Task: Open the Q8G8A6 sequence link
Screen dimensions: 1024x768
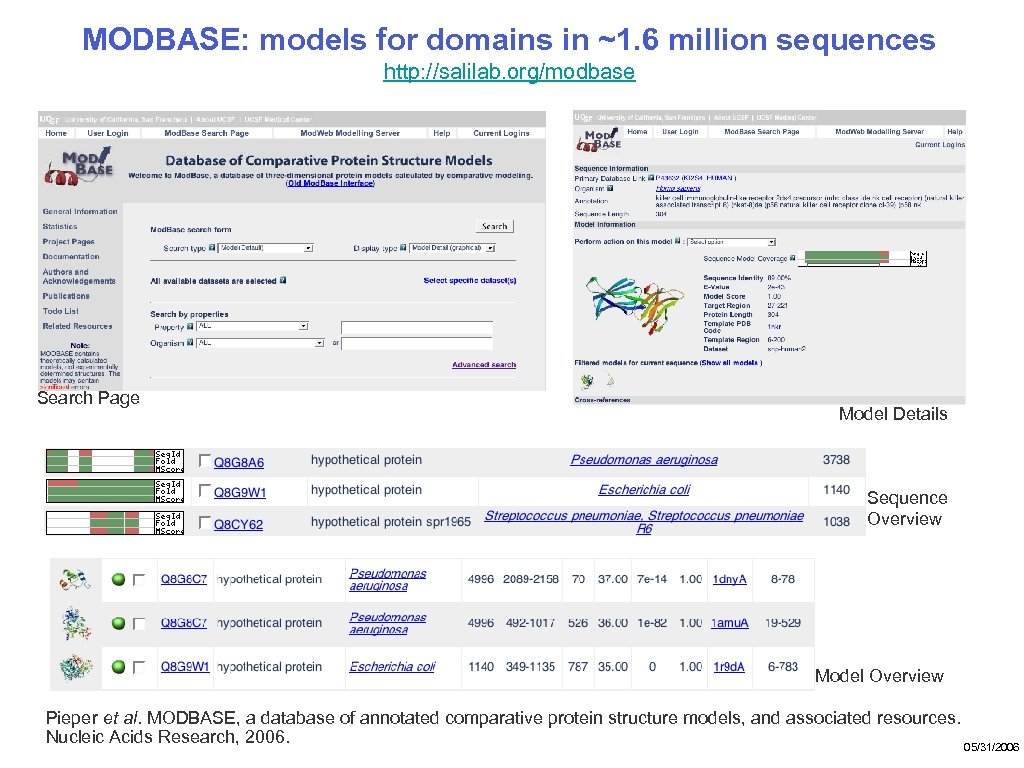Action: click(x=239, y=462)
